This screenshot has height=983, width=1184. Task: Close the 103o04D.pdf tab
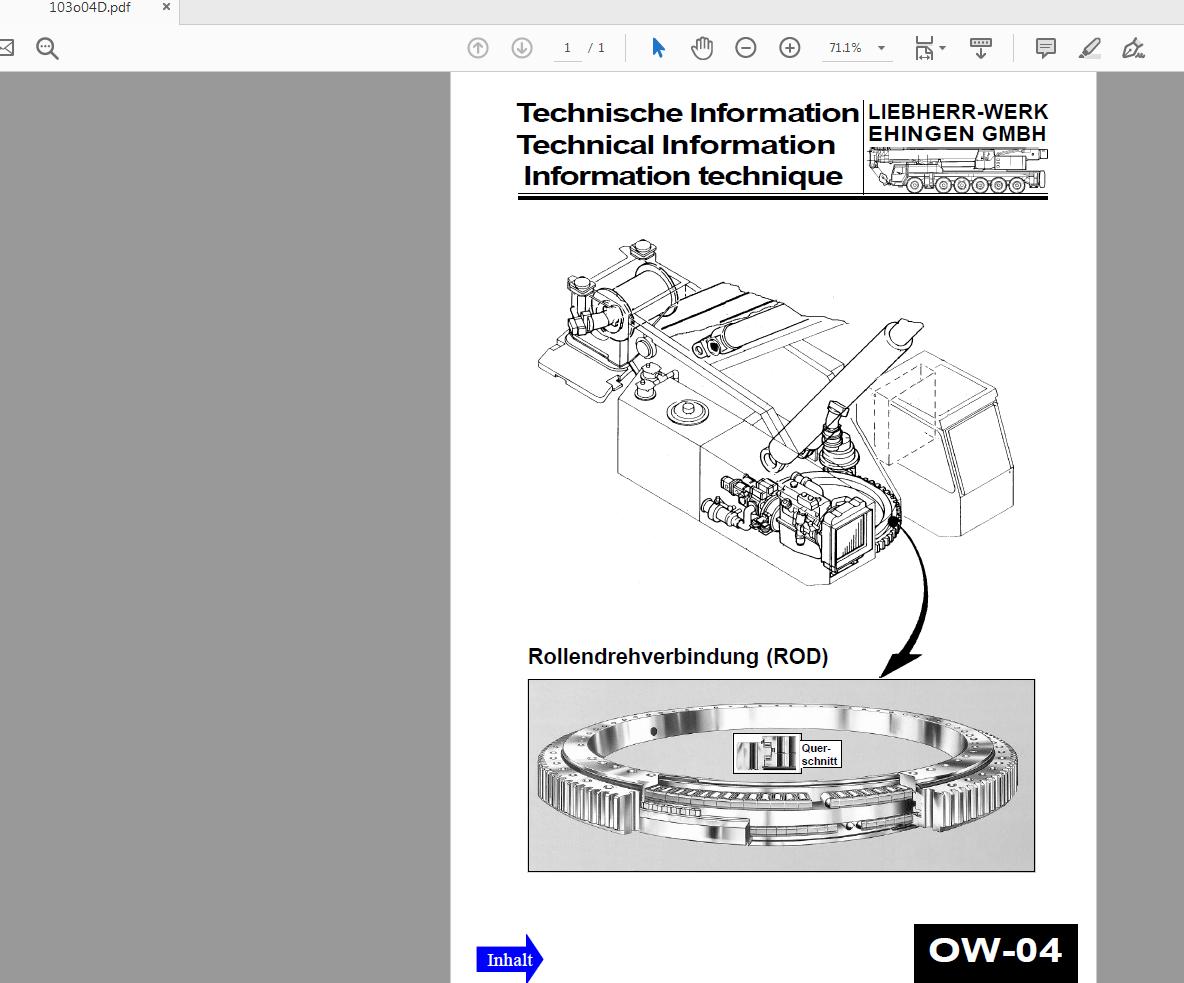pyautogui.click(x=166, y=7)
